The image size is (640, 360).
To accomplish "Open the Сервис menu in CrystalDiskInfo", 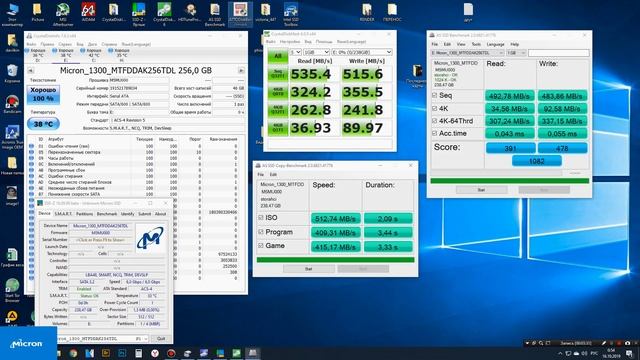I will (x=65, y=44).
